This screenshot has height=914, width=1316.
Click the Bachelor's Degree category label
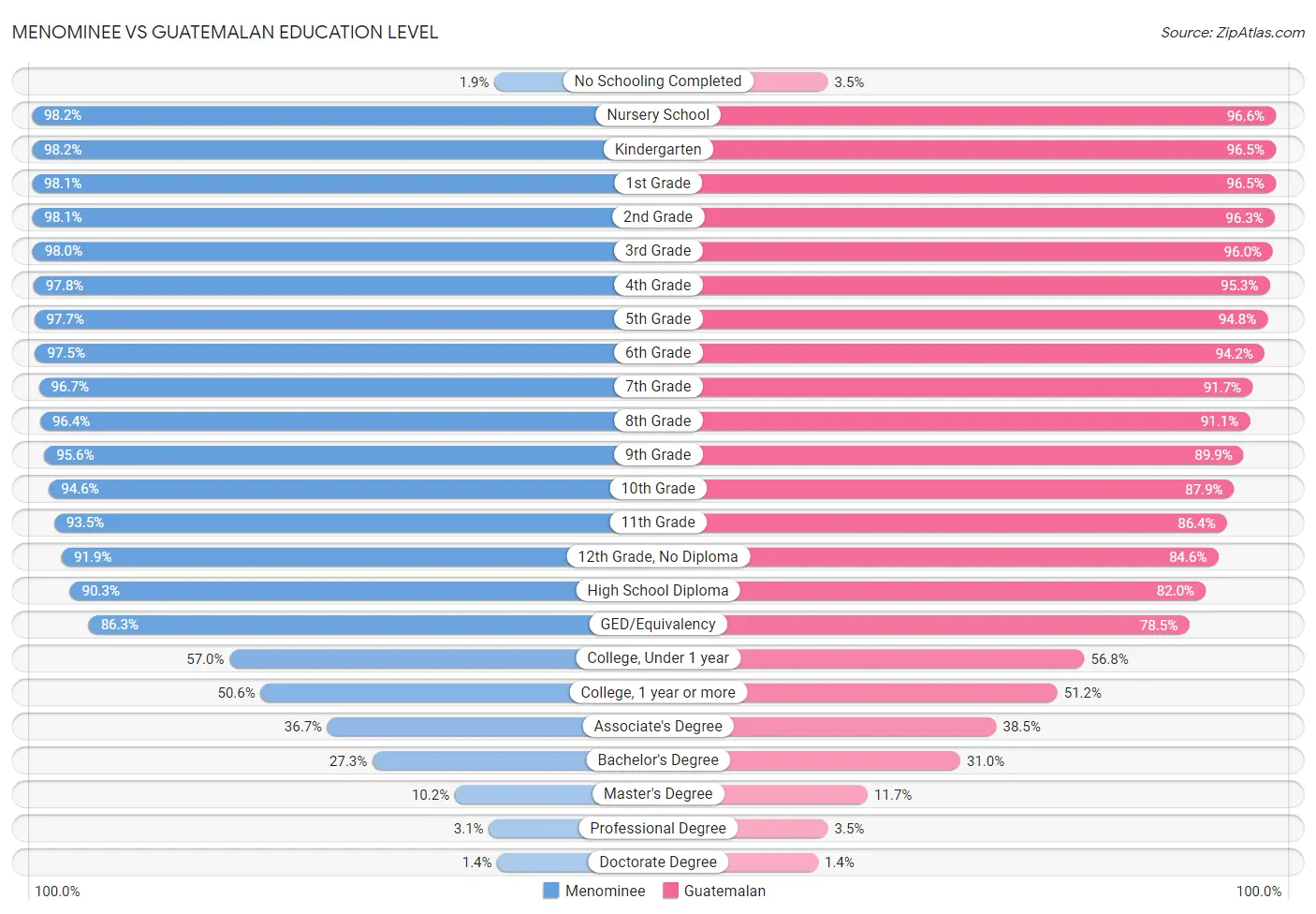658,759
